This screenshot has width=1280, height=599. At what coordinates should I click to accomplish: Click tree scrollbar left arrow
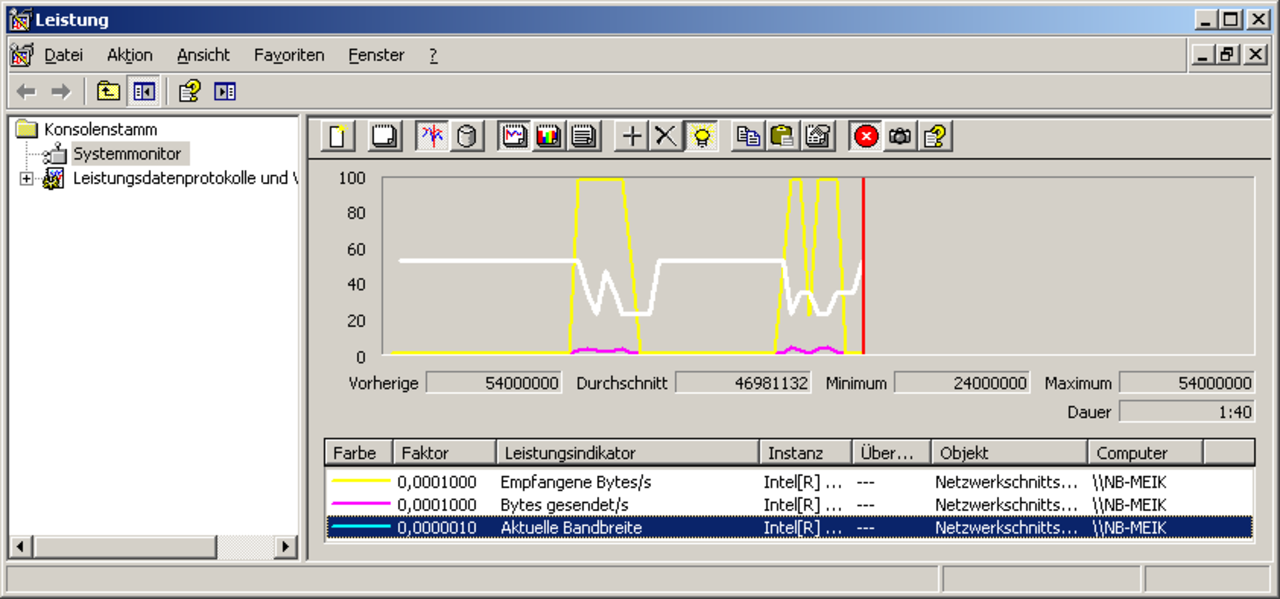(x=18, y=547)
